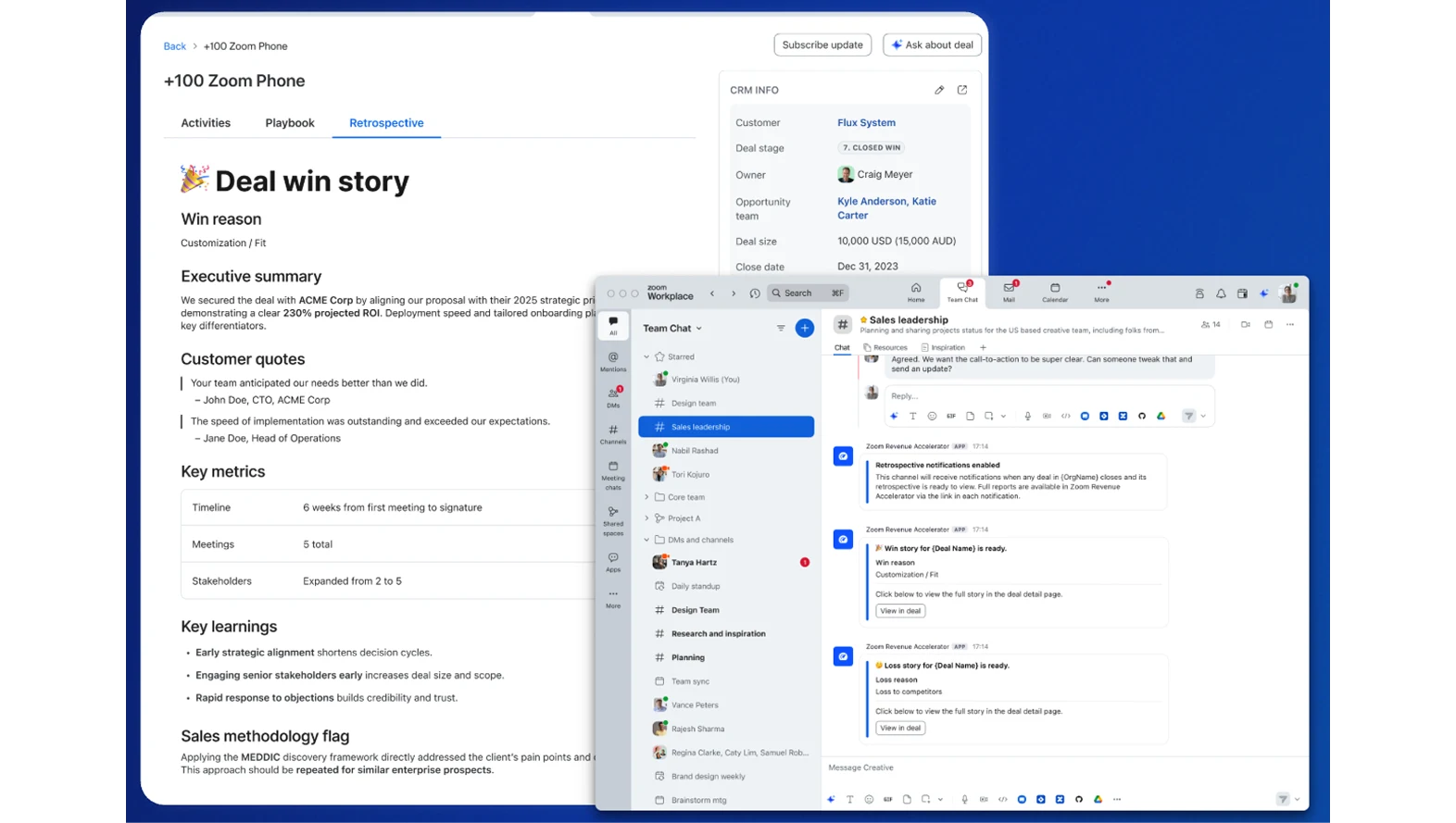This screenshot has width=1456, height=823.
Task: Open the Shared spaces sidebar item
Action: (613, 520)
